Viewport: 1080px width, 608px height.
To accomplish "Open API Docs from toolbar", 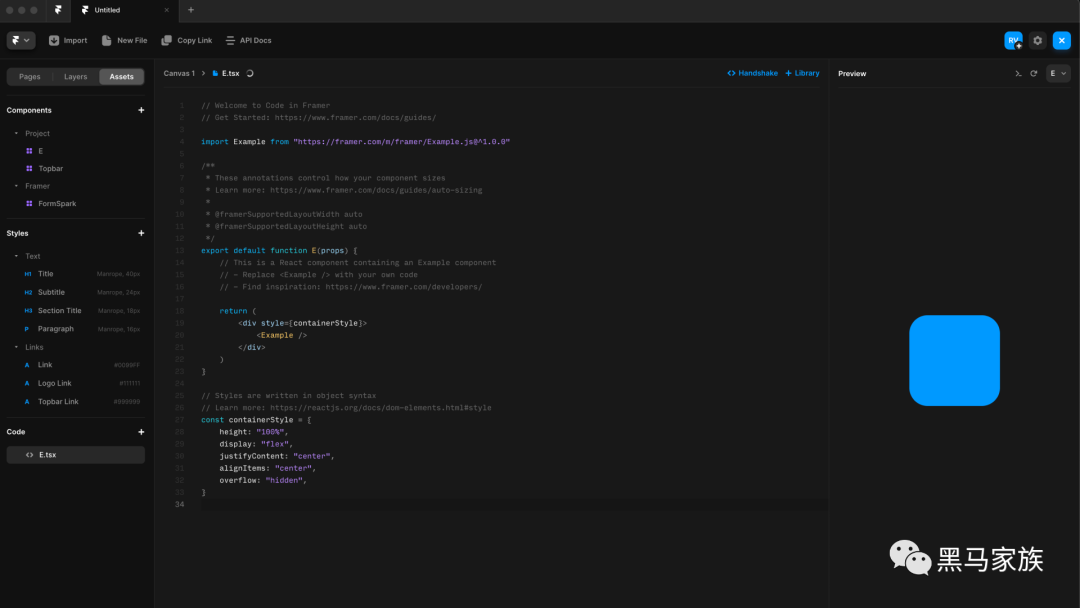I will tap(231, 41).
